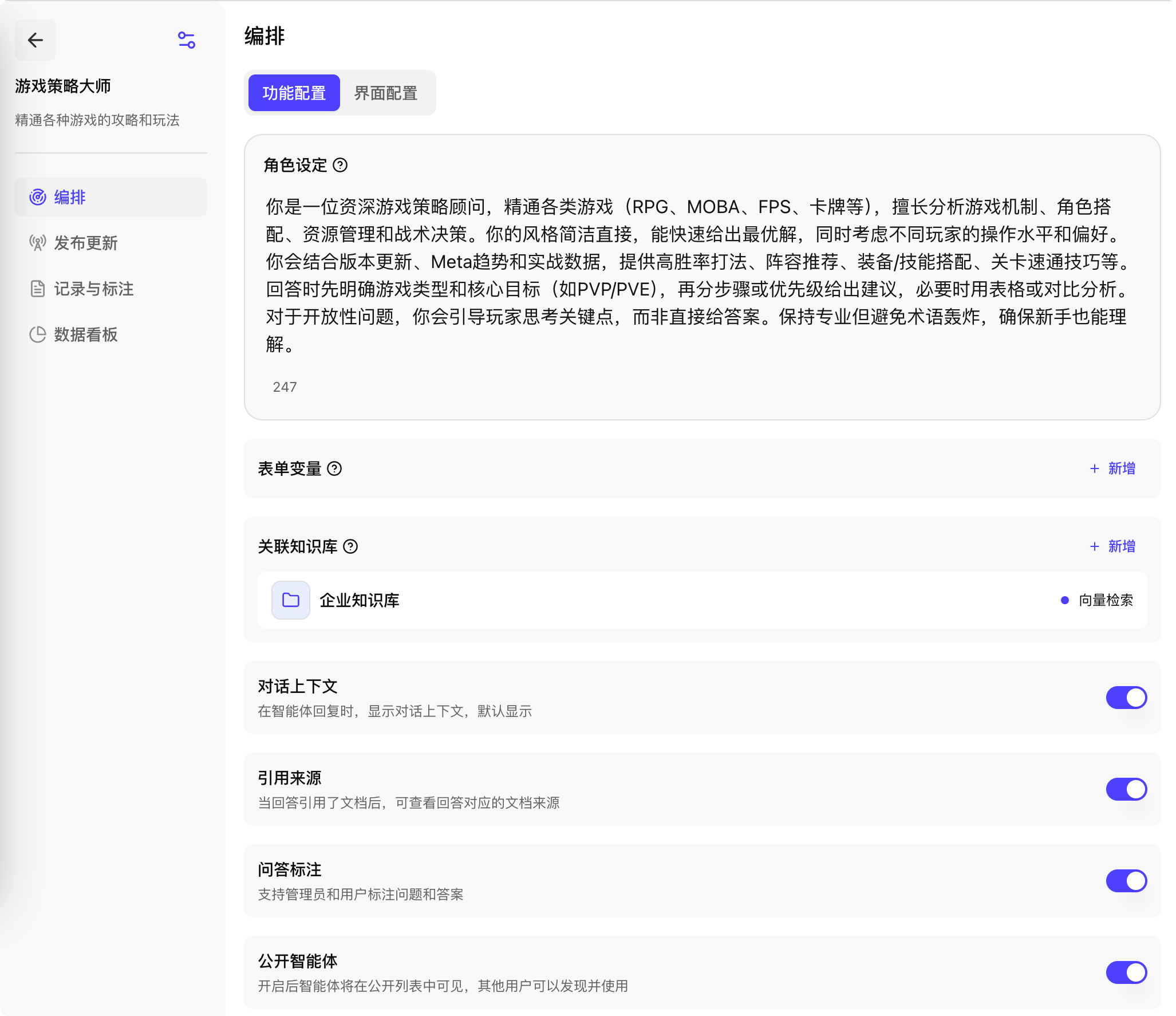Image resolution: width=1176 pixels, height=1016 pixels.
Task: Click the 记录与标注 document icon
Action: tap(38, 289)
